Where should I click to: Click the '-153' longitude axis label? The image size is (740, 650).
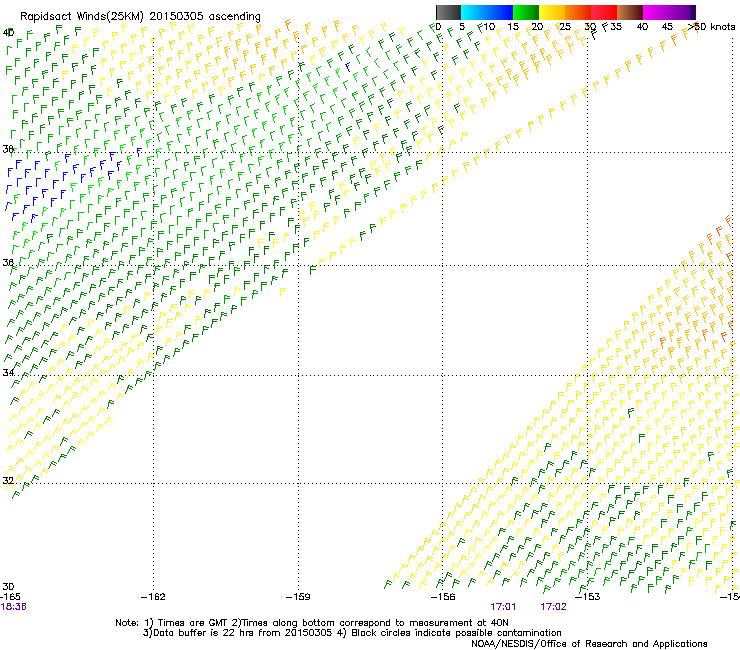[588, 597]
